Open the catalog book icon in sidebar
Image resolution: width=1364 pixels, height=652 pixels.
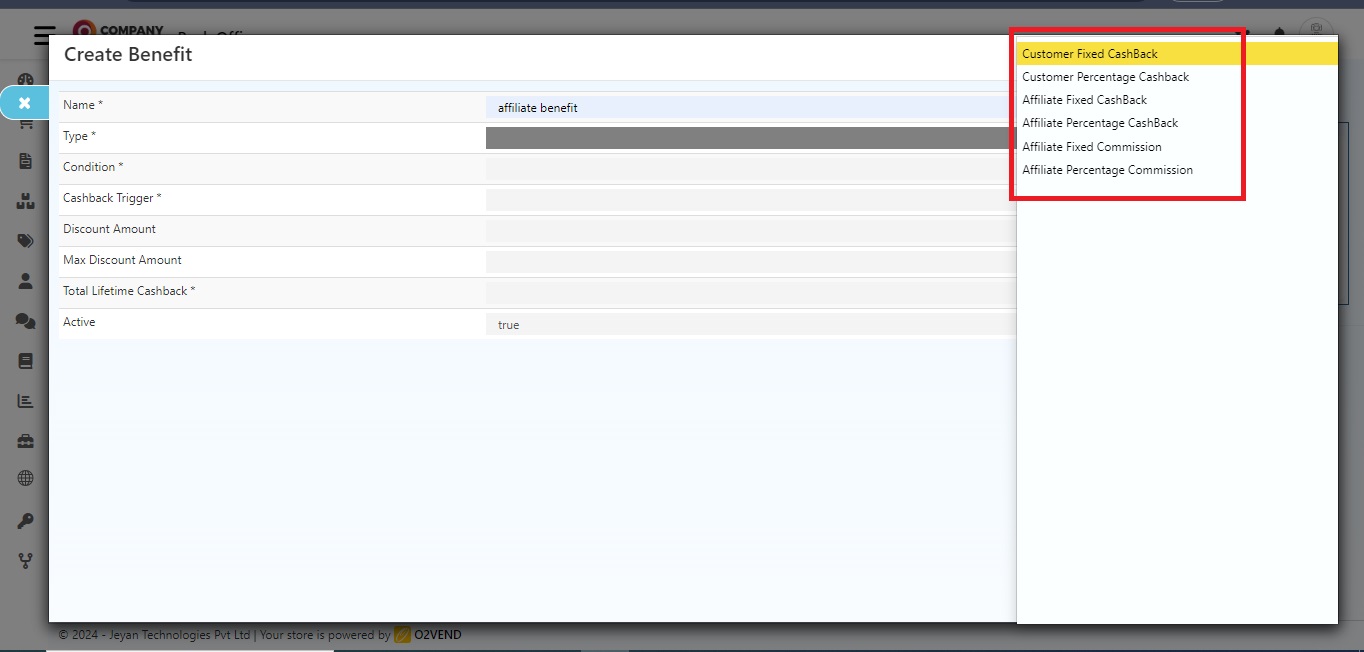(x=25, y=360)
